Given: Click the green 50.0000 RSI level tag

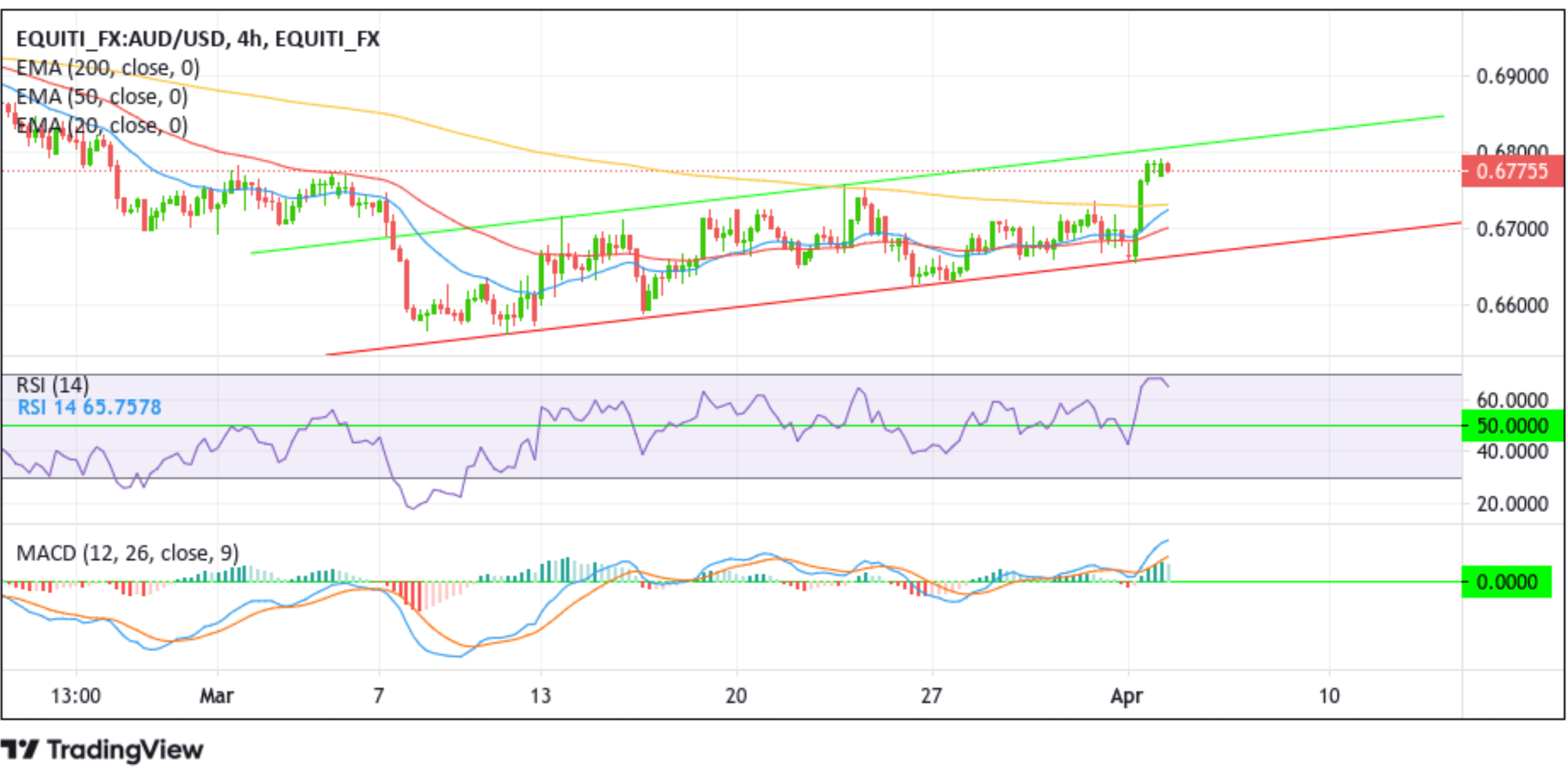Looking at the screenshot, I should (1512, 425).
